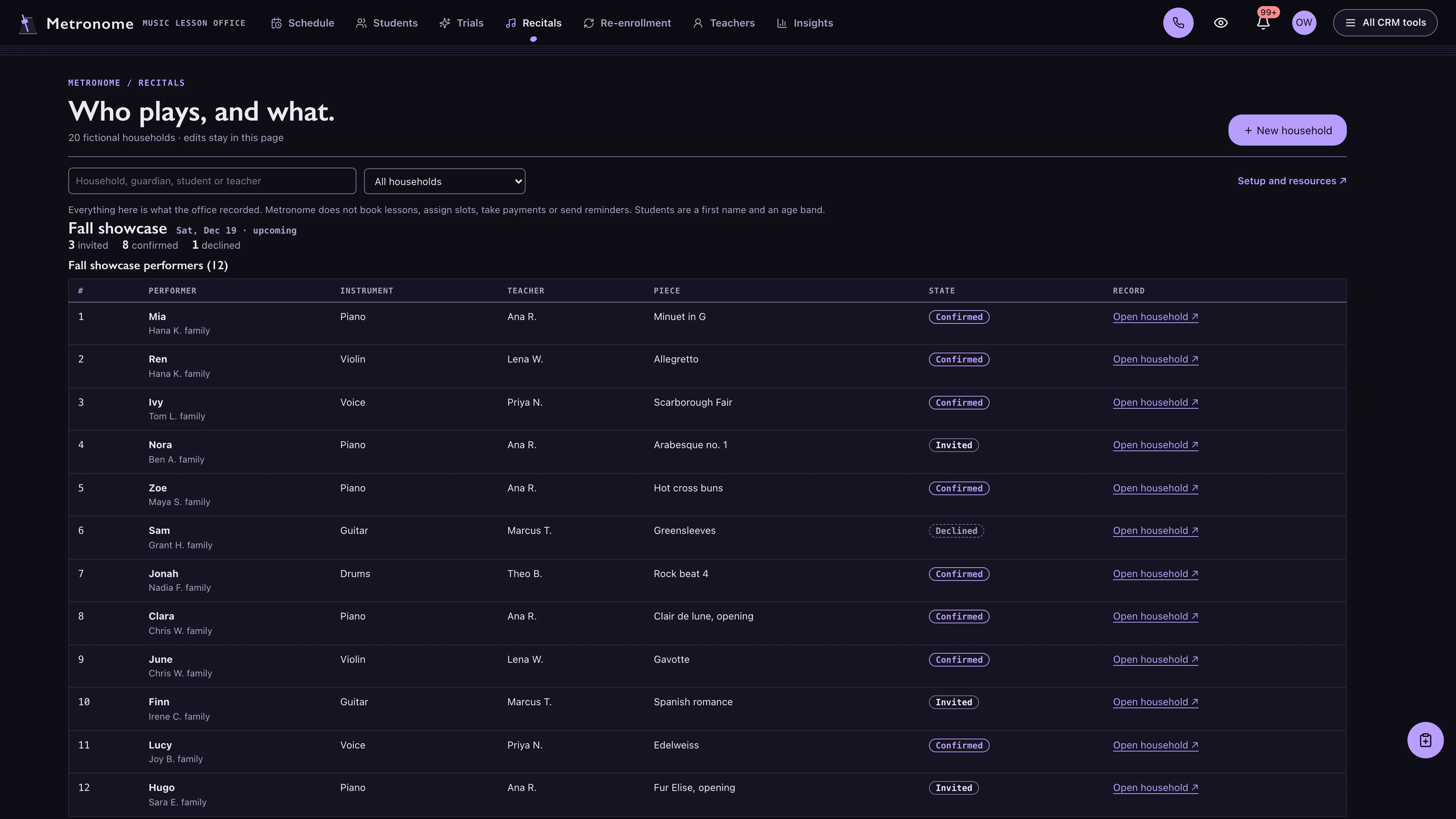Click the Metronome logo icon

28,24
